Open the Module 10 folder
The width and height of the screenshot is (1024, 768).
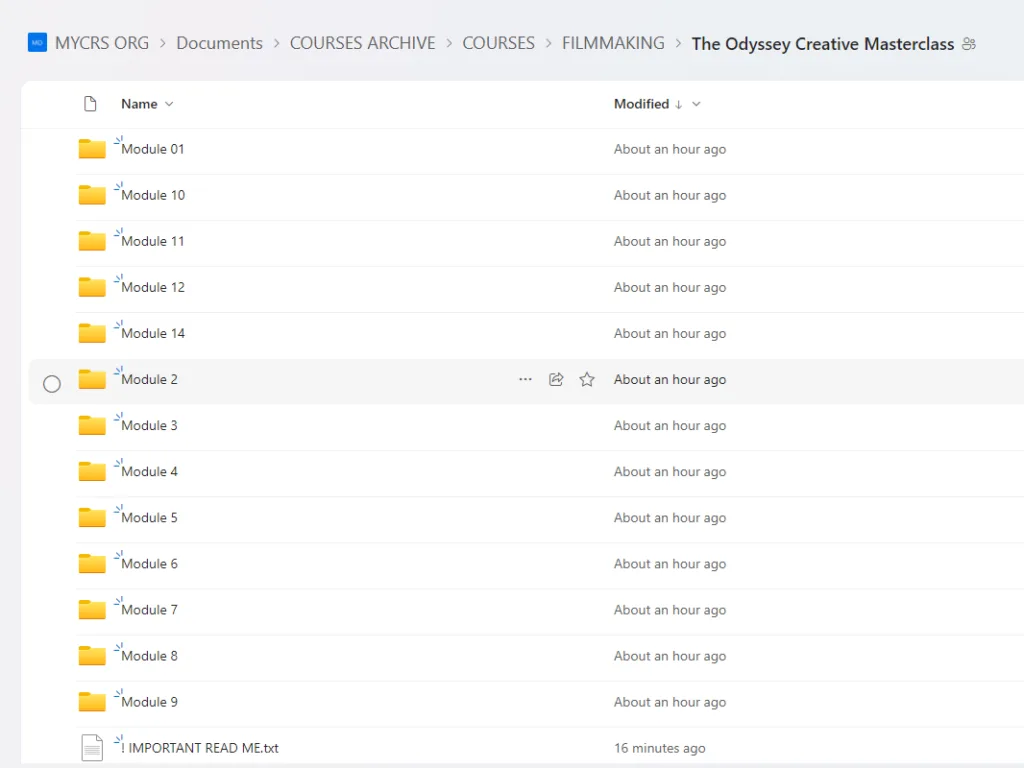click(153, 195)
